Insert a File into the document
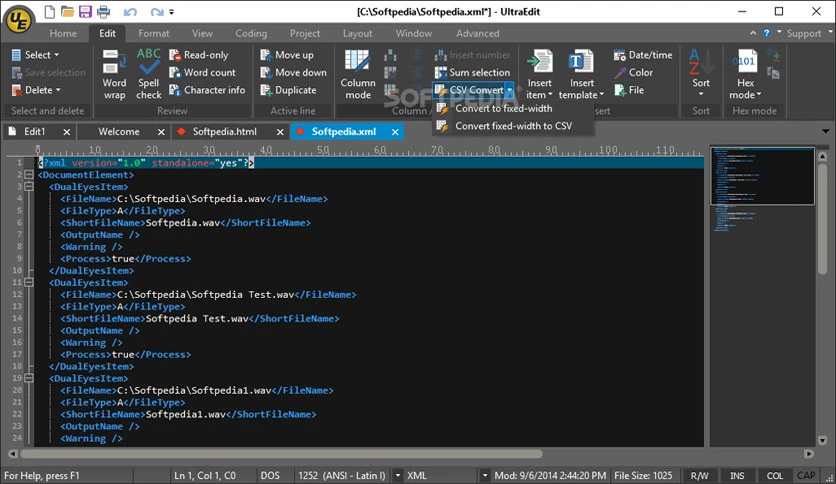This screenshot has height=484, width=836. point(629,90)
